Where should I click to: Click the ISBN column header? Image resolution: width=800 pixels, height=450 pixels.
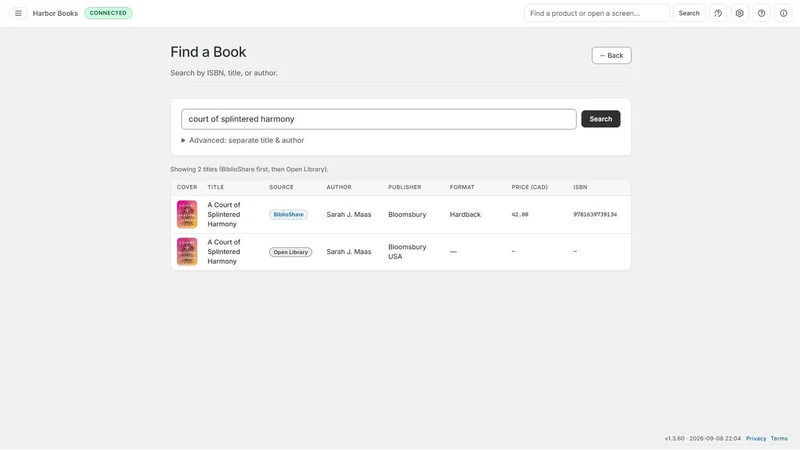[x=580, y=187]
